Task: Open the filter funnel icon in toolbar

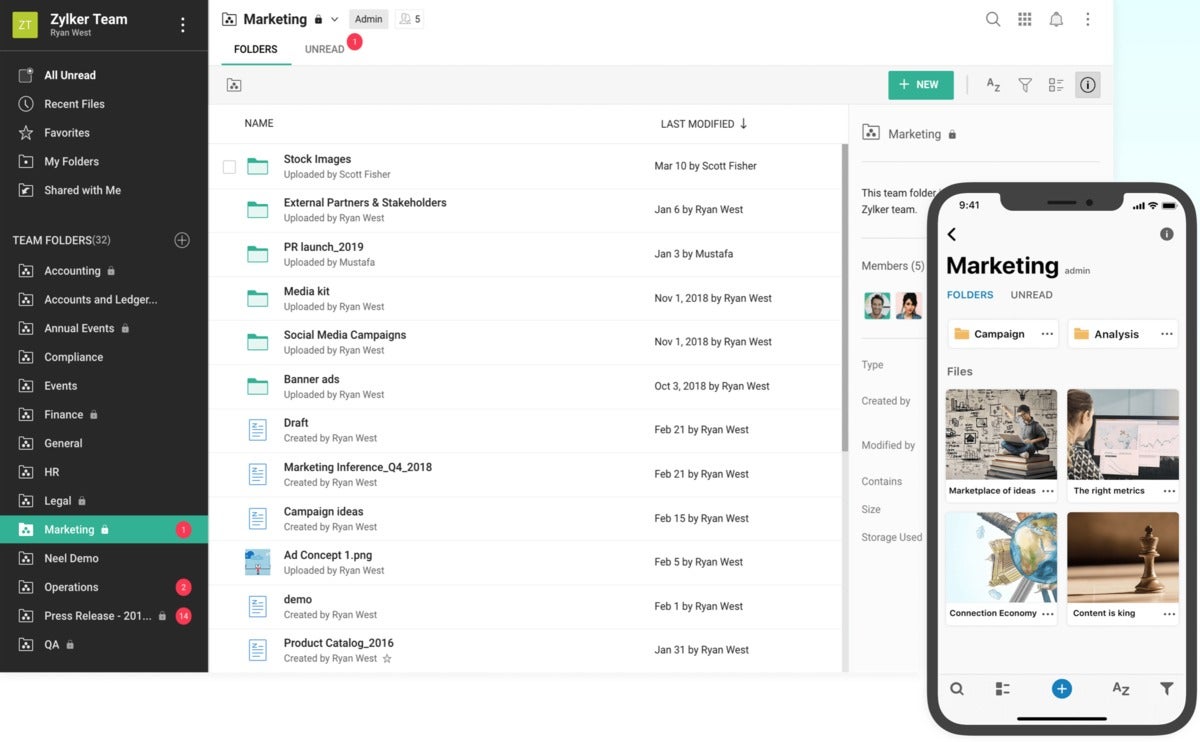Action: point(1025,85)
